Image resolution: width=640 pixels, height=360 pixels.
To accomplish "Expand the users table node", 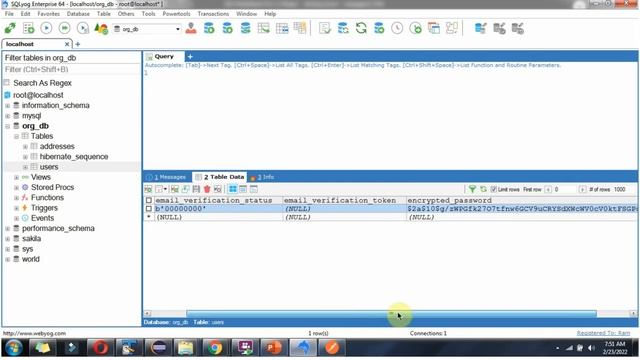I will (x=25, y=167).
